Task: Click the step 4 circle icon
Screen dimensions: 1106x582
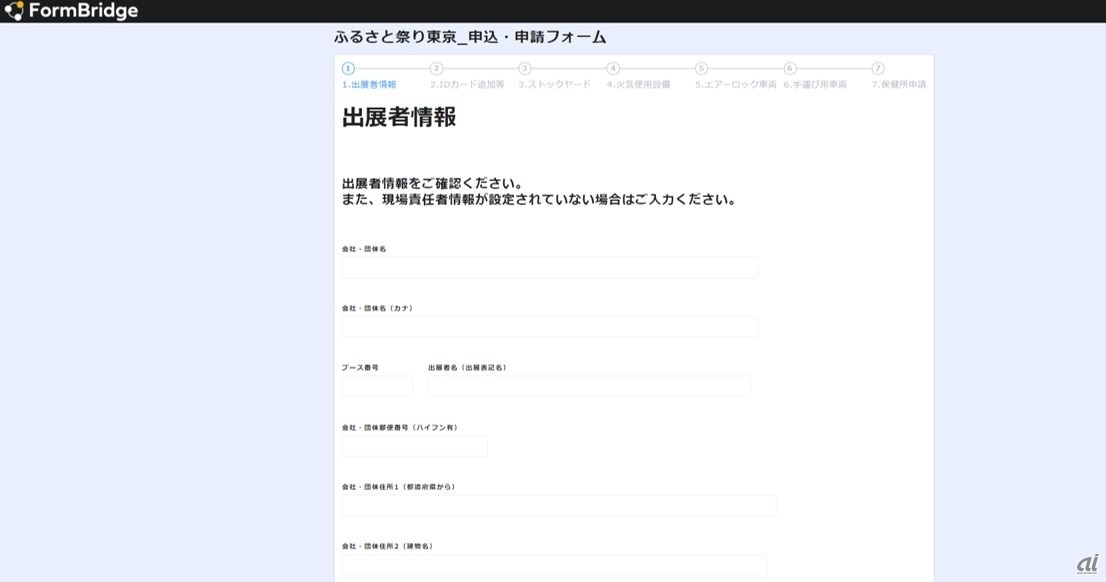Action: pos(613,68)
